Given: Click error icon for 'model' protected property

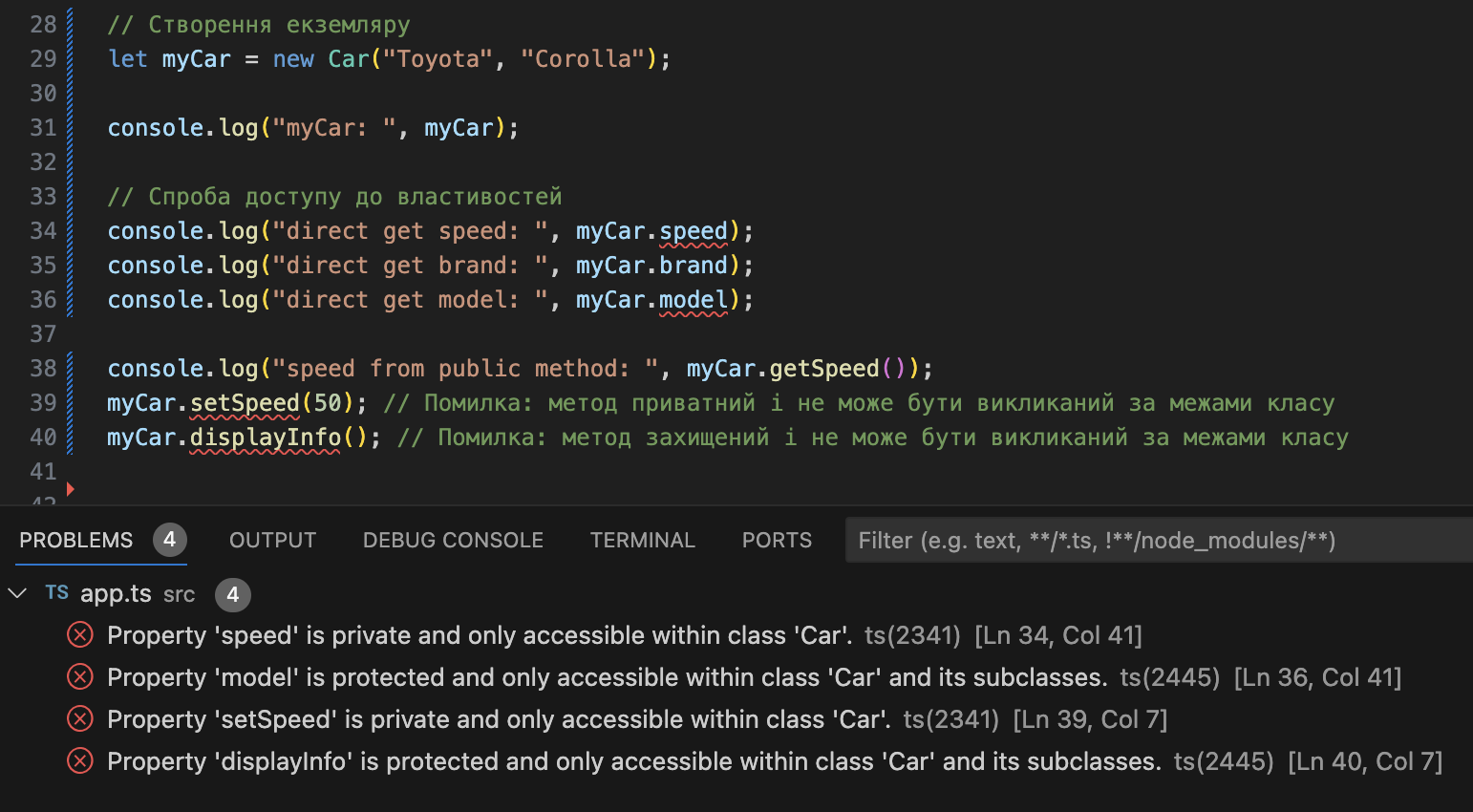Looking at the screenshot, I should click(80, 677).
